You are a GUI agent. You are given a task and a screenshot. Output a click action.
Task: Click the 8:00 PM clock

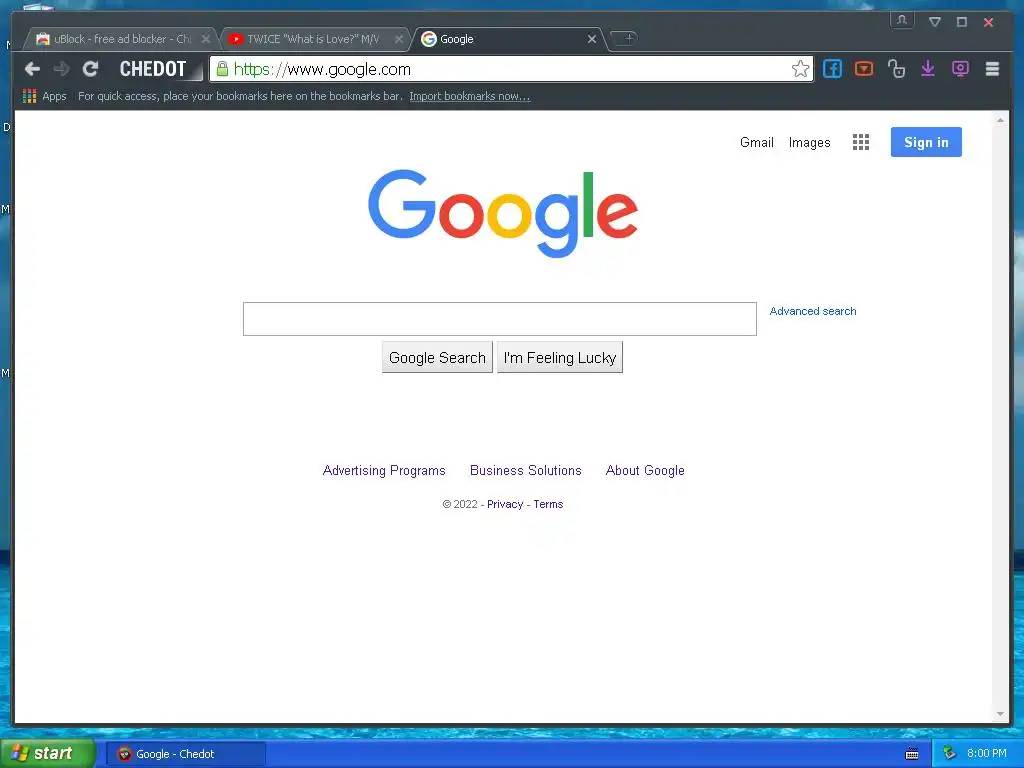click(x=987, y=754)
